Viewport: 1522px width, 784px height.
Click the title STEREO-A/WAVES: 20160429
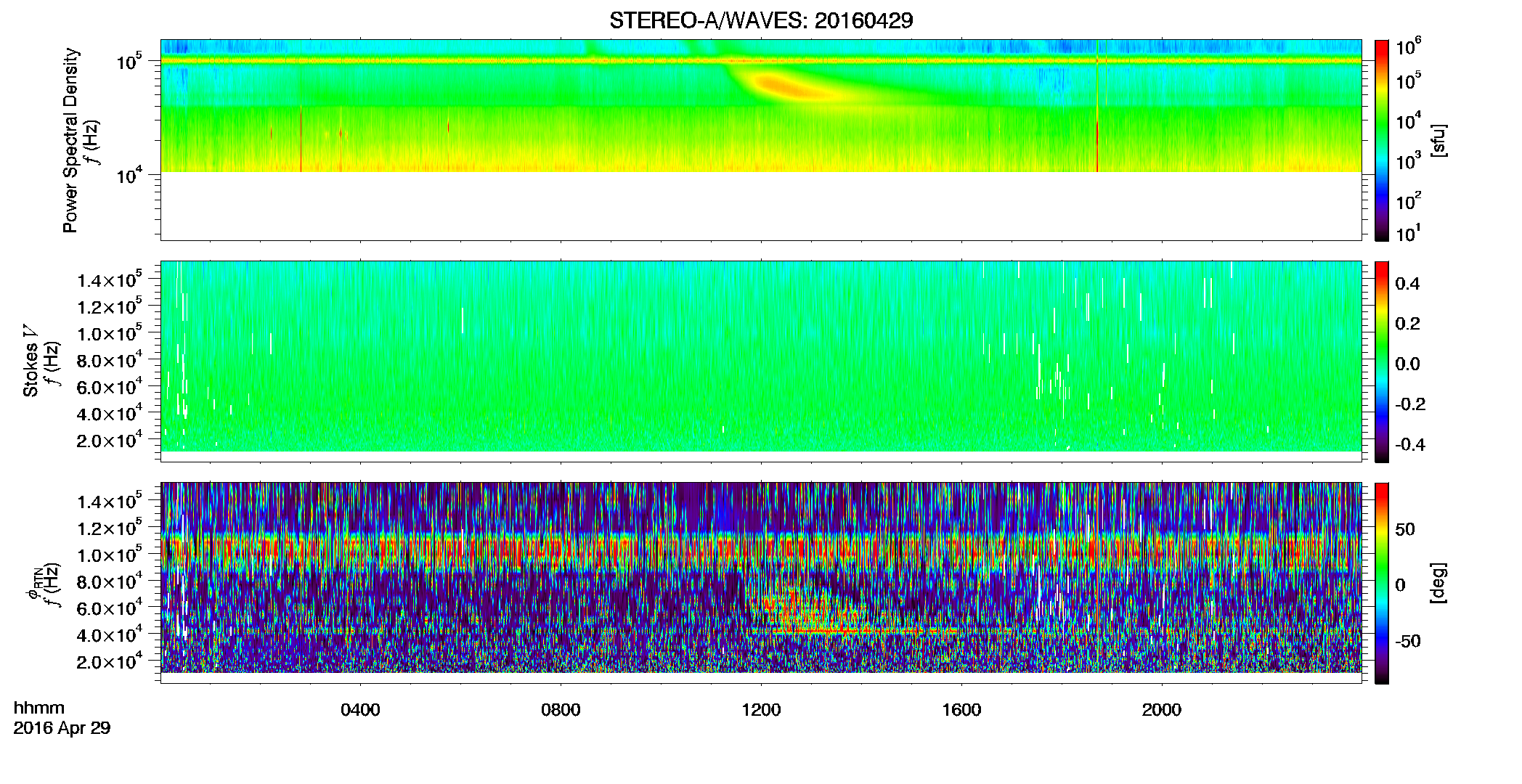(x=761, y=20)
